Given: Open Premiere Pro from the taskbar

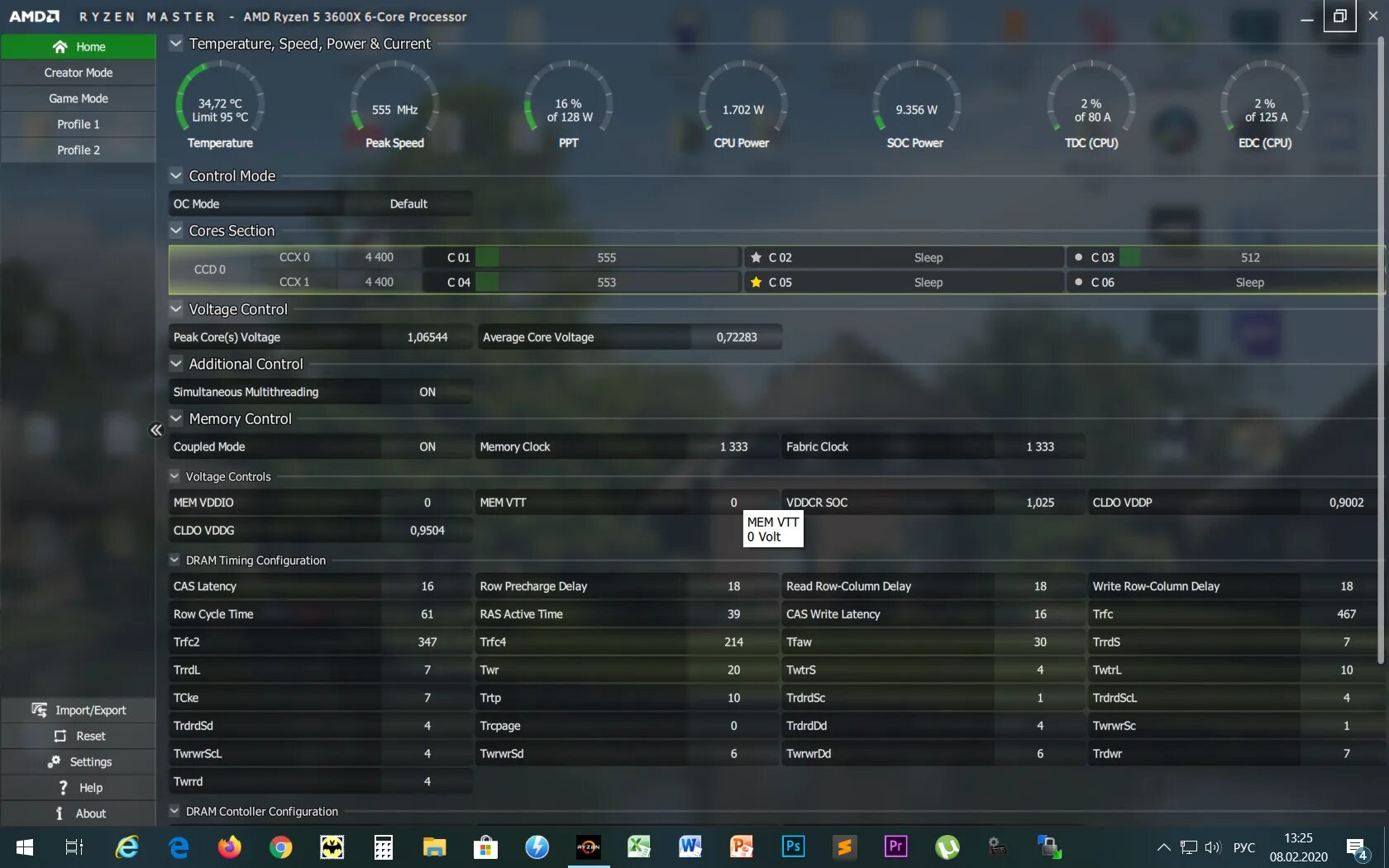Looking at the screenshot, I should click(895, 847).
